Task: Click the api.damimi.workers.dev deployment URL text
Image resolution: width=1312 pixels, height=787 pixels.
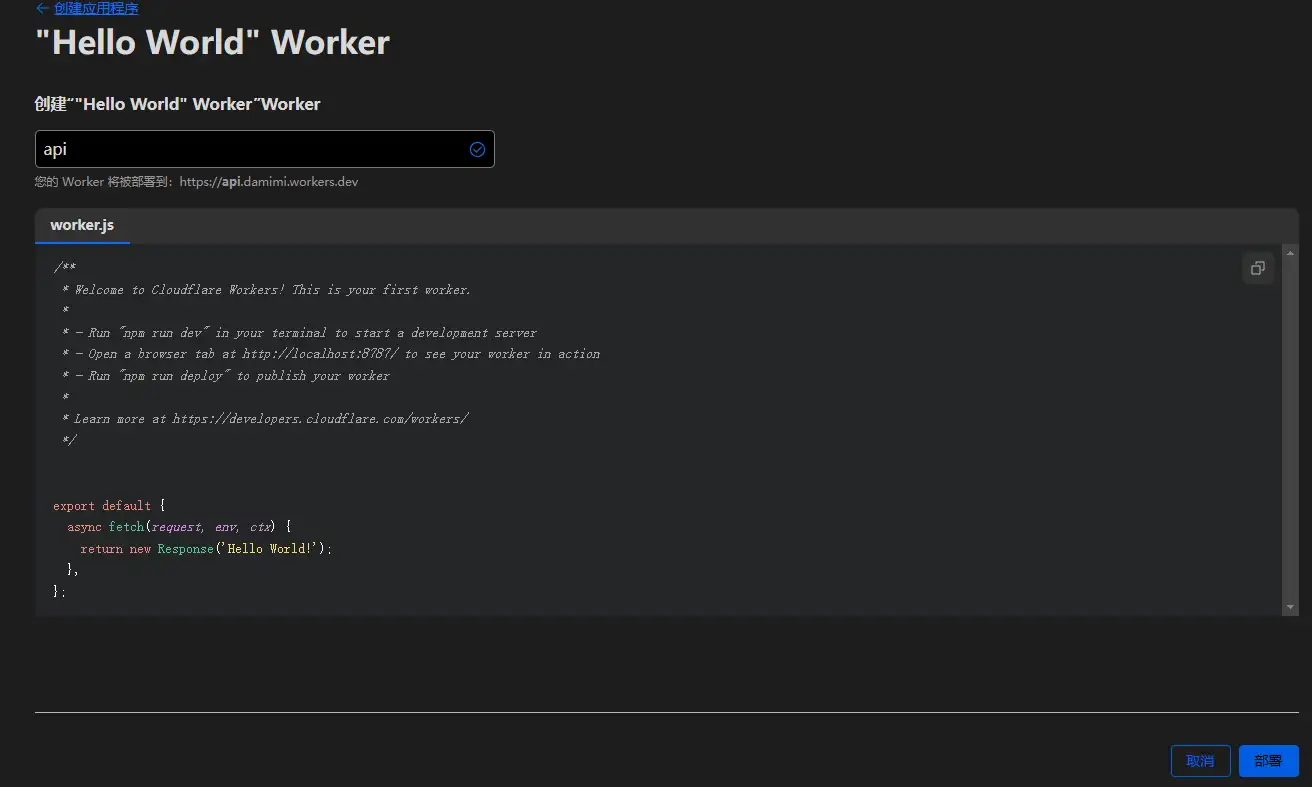Action: (269, 182)
